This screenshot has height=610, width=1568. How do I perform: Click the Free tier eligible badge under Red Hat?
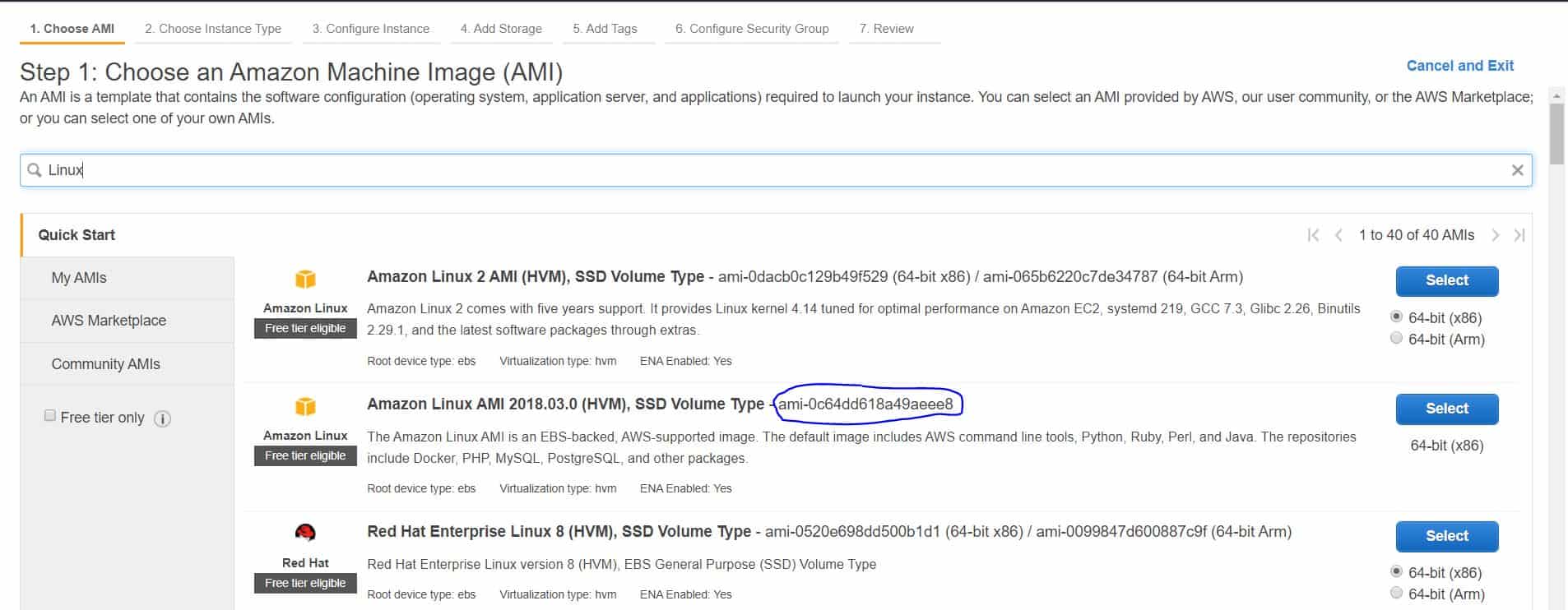(x=305, y=583)
